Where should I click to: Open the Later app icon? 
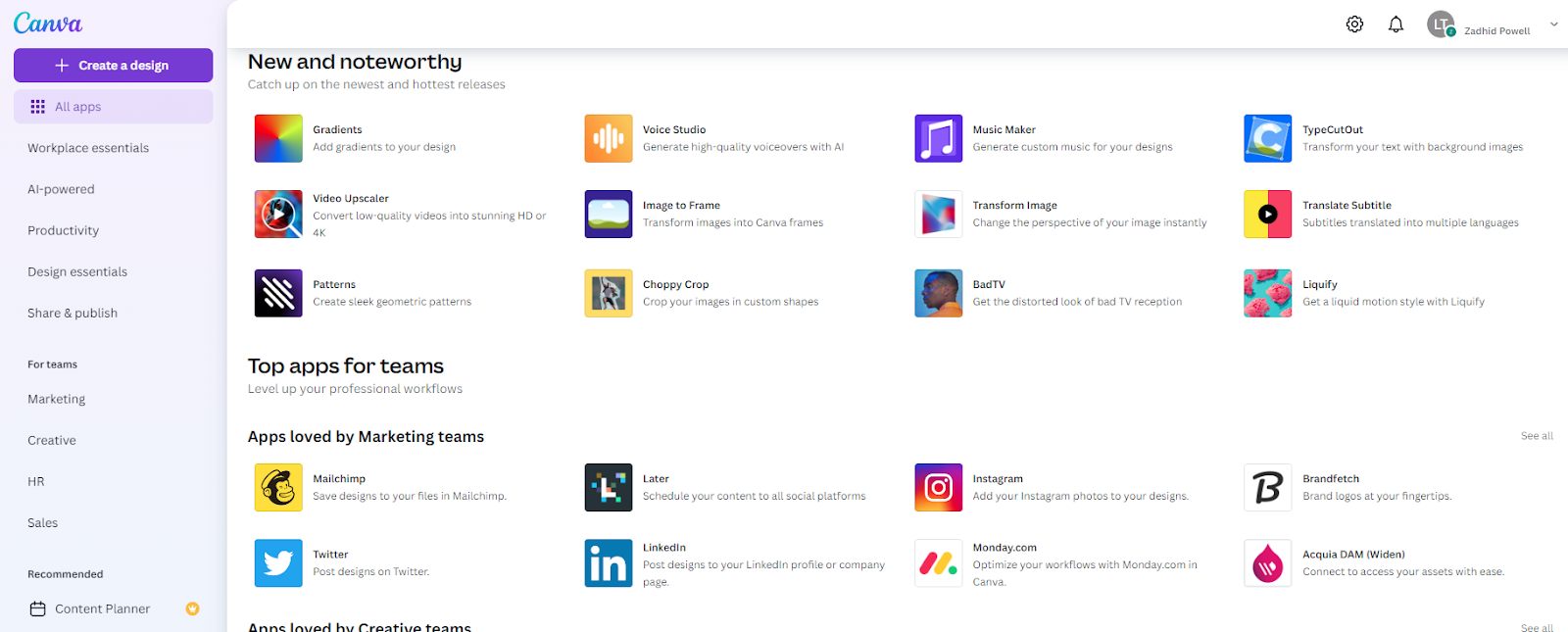tap(609, 488)
